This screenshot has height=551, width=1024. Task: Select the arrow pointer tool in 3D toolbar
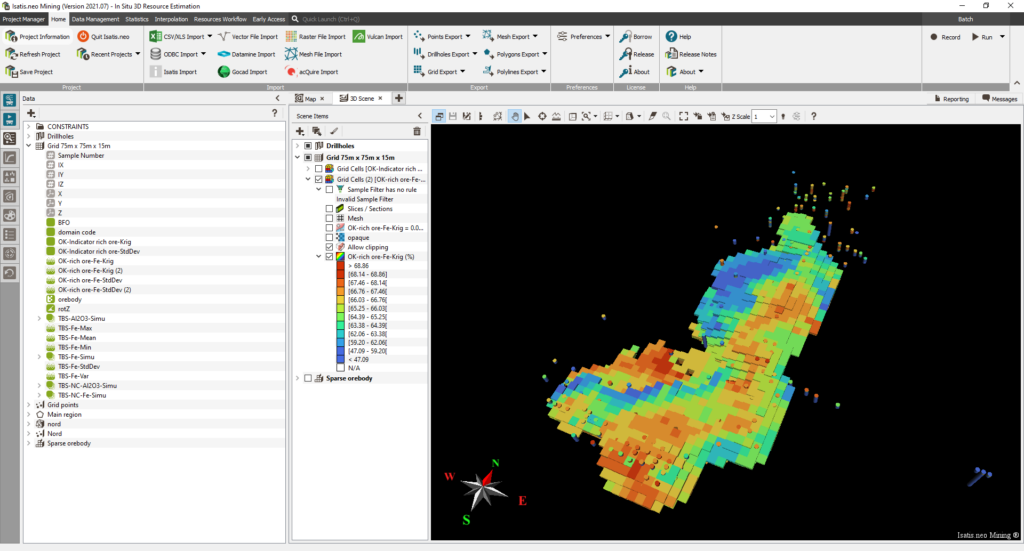click(527, 116)
